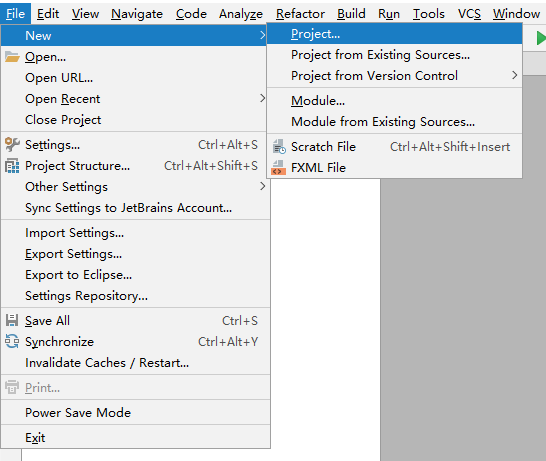Open the VCS menu
This screenshot has height=461, width=546.
(469, 14)
